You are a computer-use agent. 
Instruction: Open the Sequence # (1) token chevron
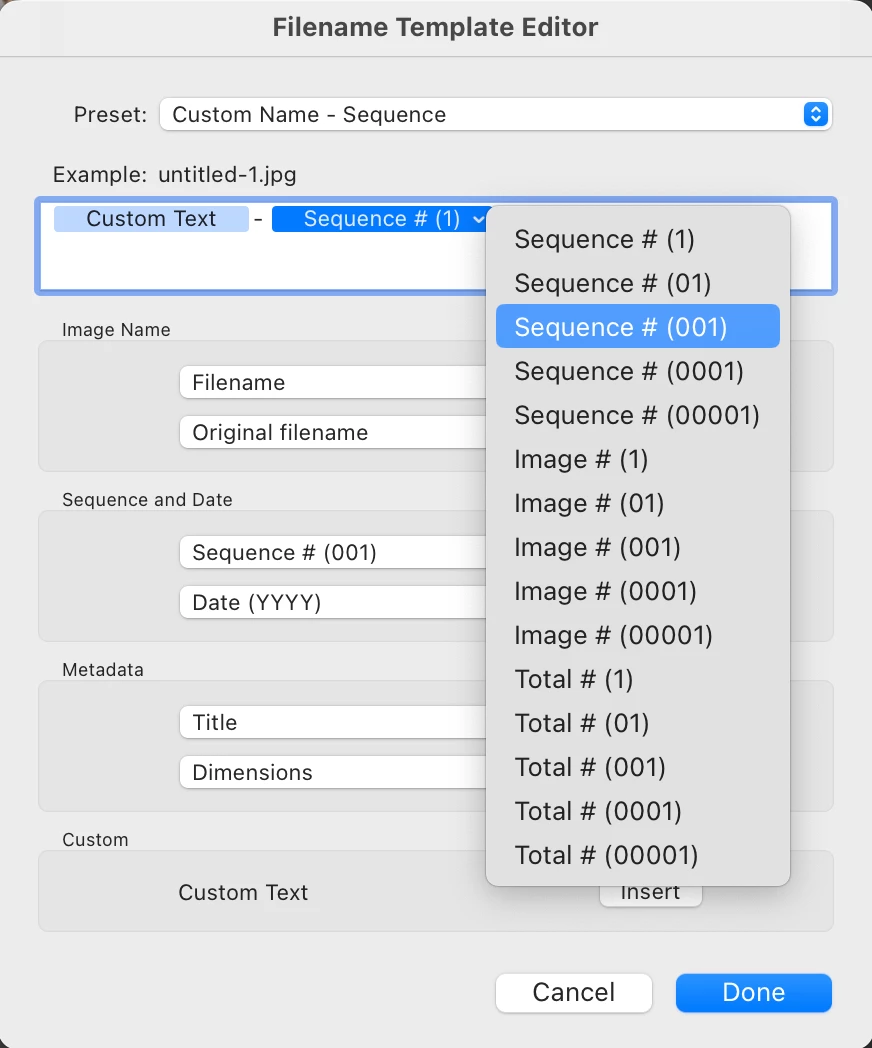pos(479,219)
